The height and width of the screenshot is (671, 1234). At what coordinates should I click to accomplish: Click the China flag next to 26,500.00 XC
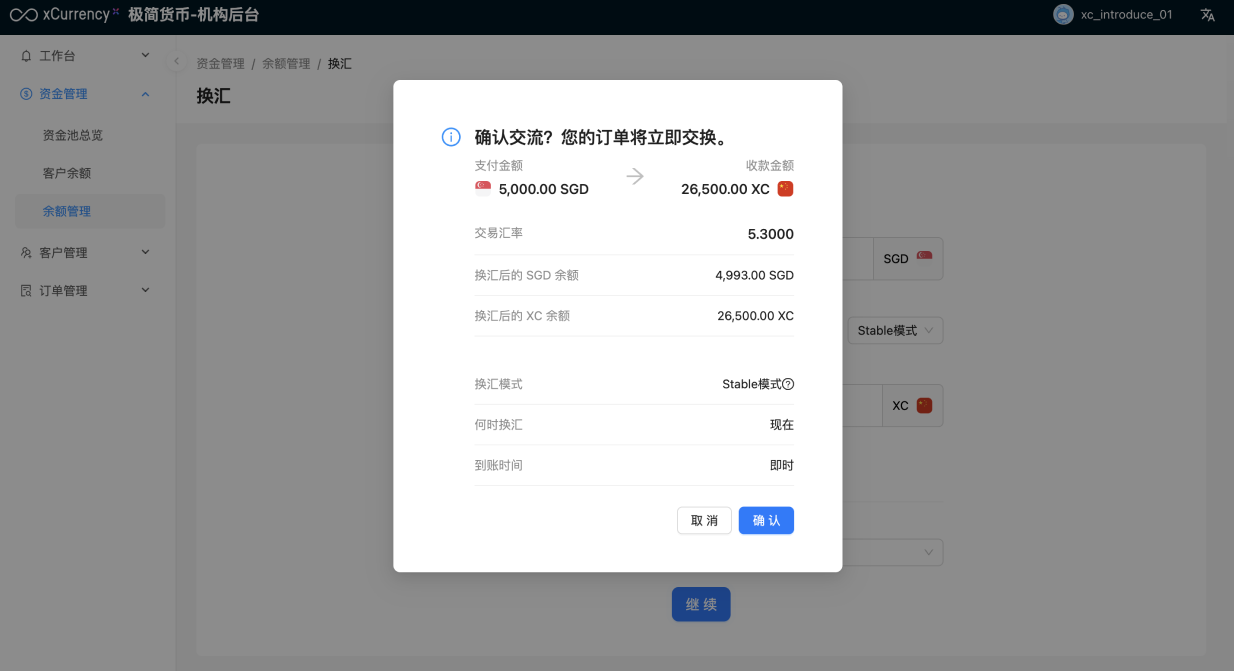coord(785,189)
